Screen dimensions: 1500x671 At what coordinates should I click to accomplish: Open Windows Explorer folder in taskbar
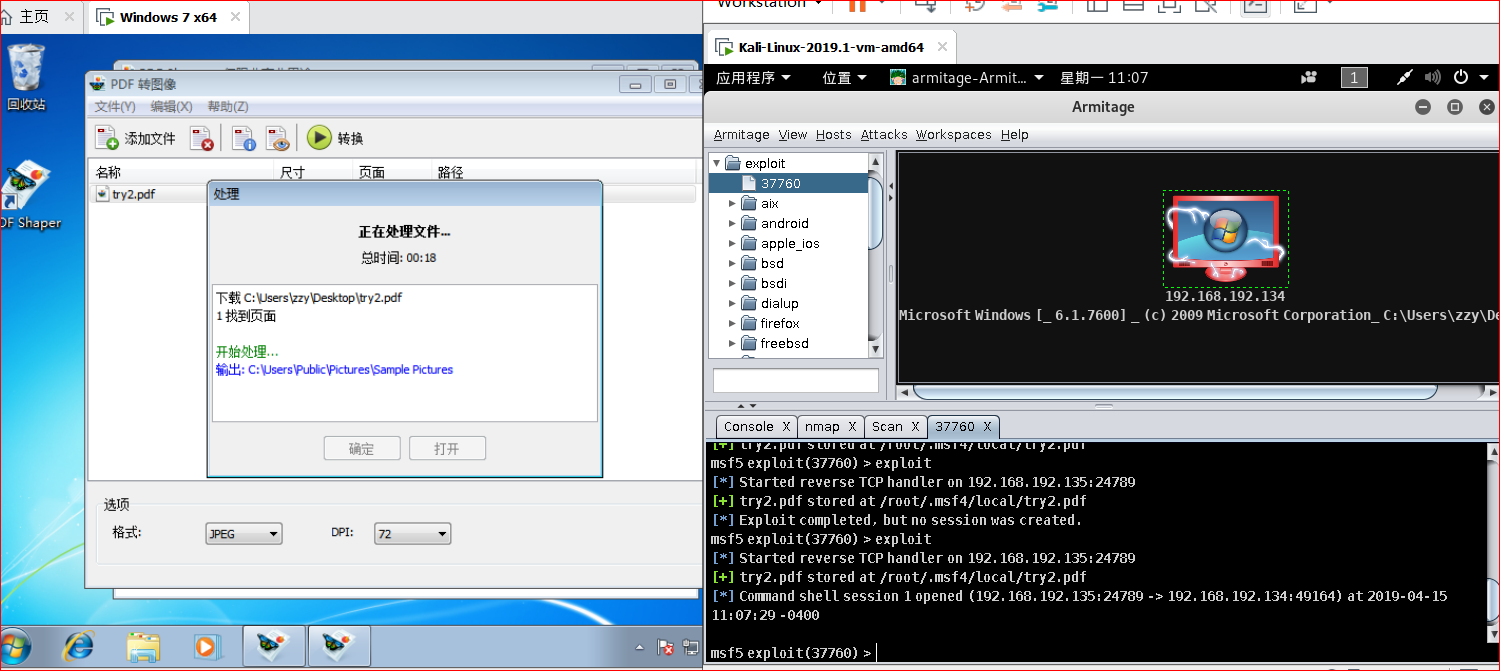point(143,647)
